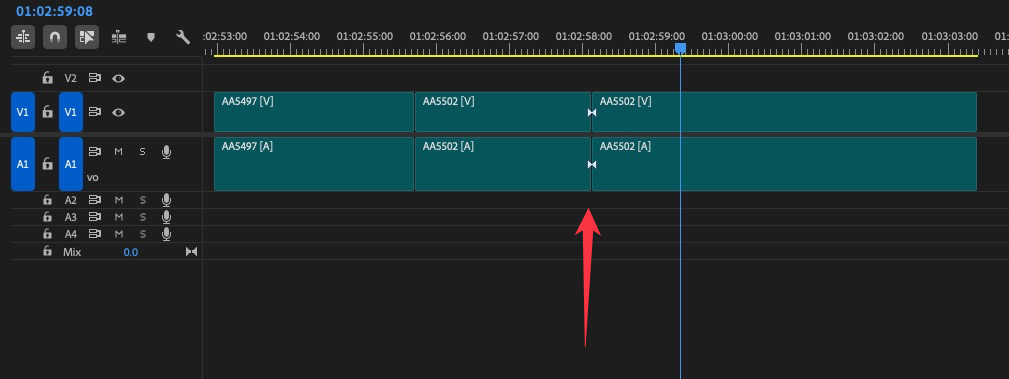Click Mix track volume value 0.0

tap(131, 252)
